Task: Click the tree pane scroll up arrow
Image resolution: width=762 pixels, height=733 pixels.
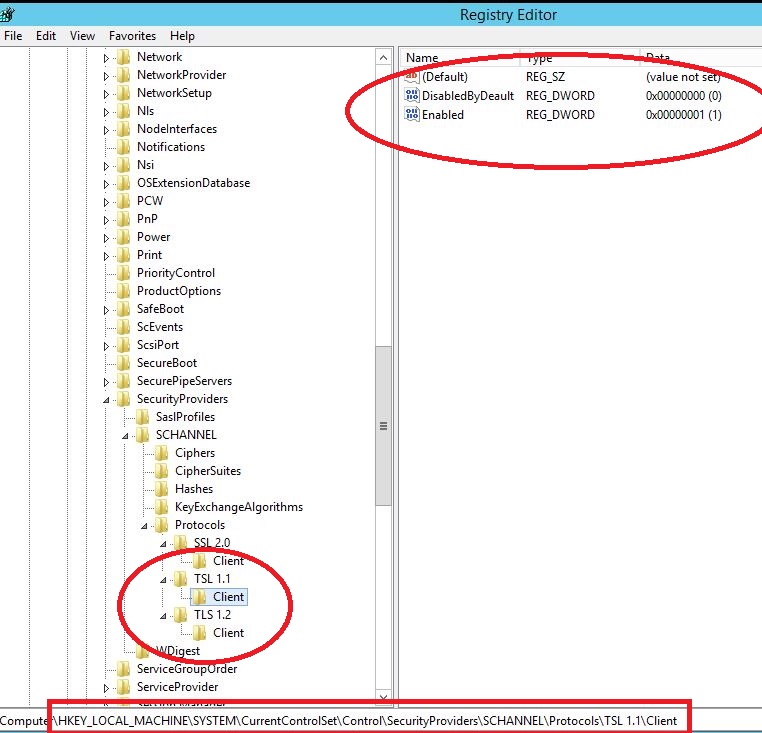Action: click(x=383, y=58)
